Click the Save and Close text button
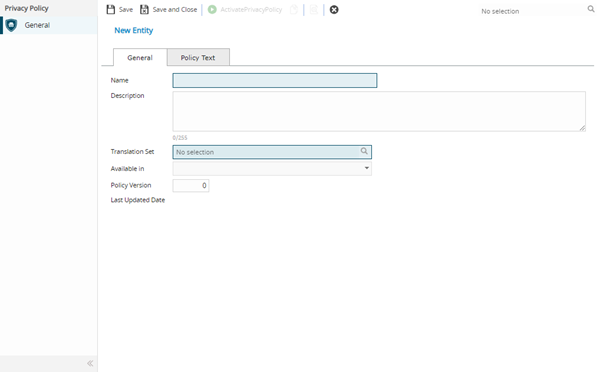The image size is (600, 372). pyautogui.click(x=175, y=10)
